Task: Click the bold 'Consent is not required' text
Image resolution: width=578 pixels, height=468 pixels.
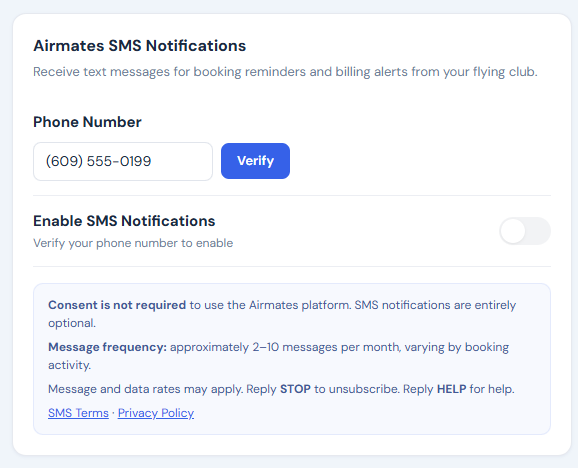Action: pos(117,305)
